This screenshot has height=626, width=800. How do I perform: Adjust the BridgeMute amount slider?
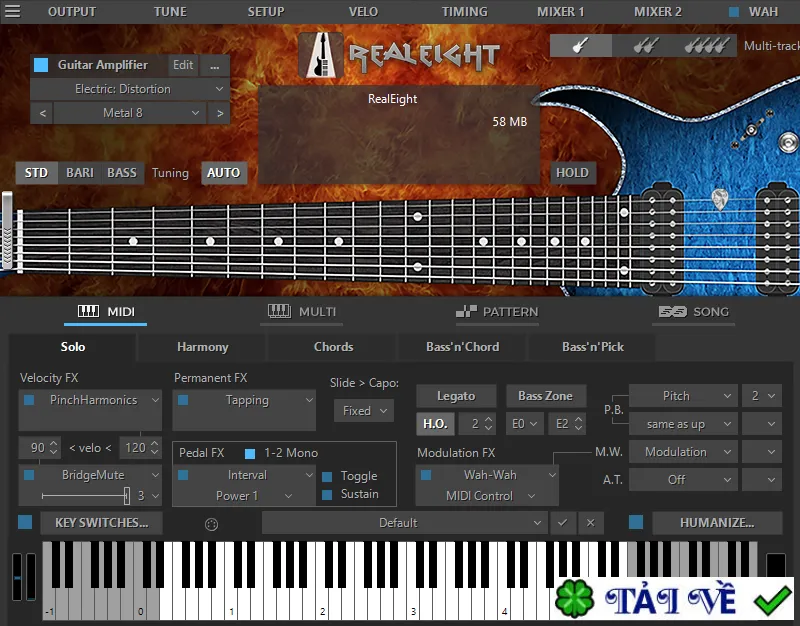click(x=86, y=495)
